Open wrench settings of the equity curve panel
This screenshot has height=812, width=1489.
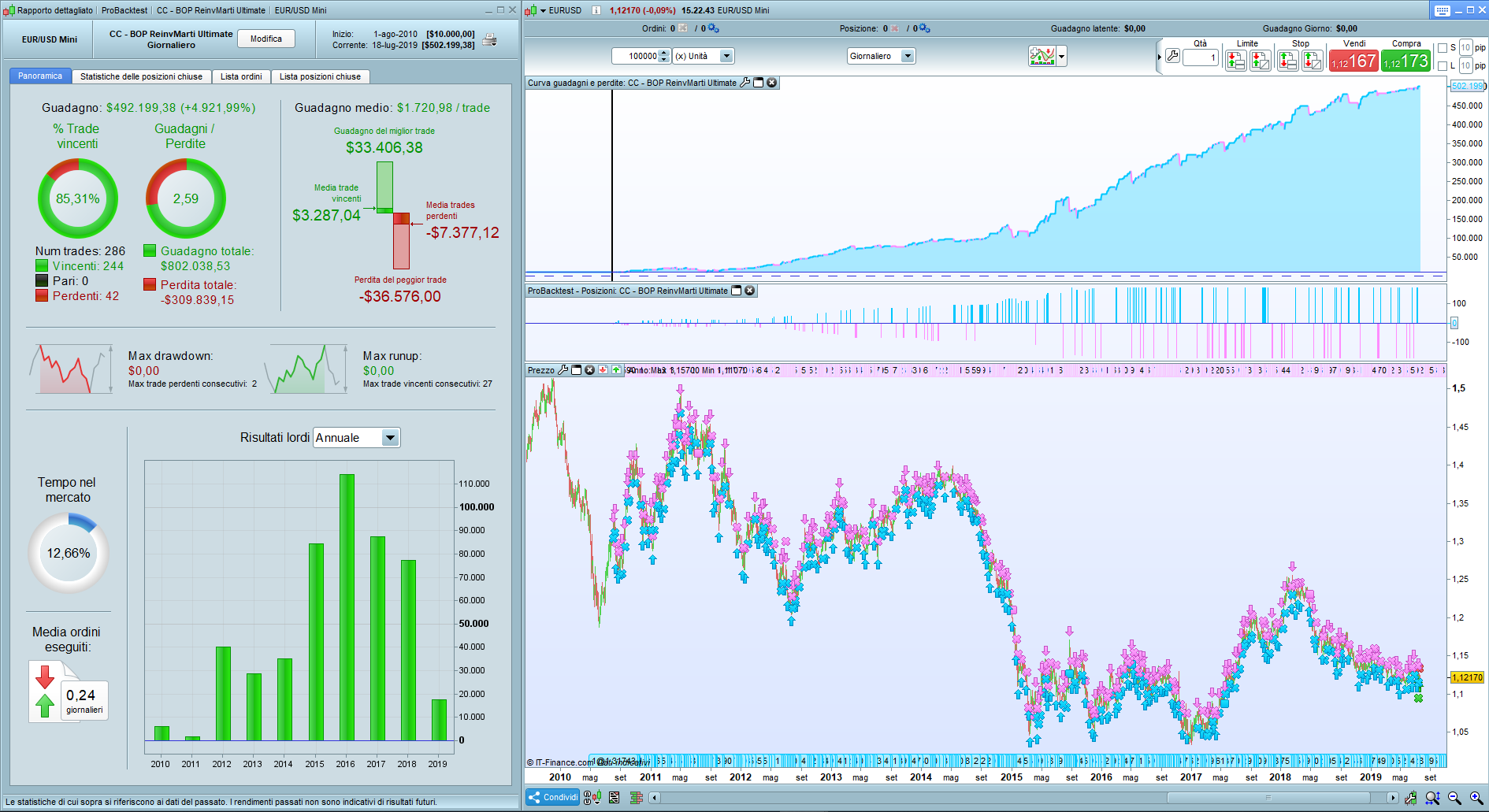click(744, 83)
